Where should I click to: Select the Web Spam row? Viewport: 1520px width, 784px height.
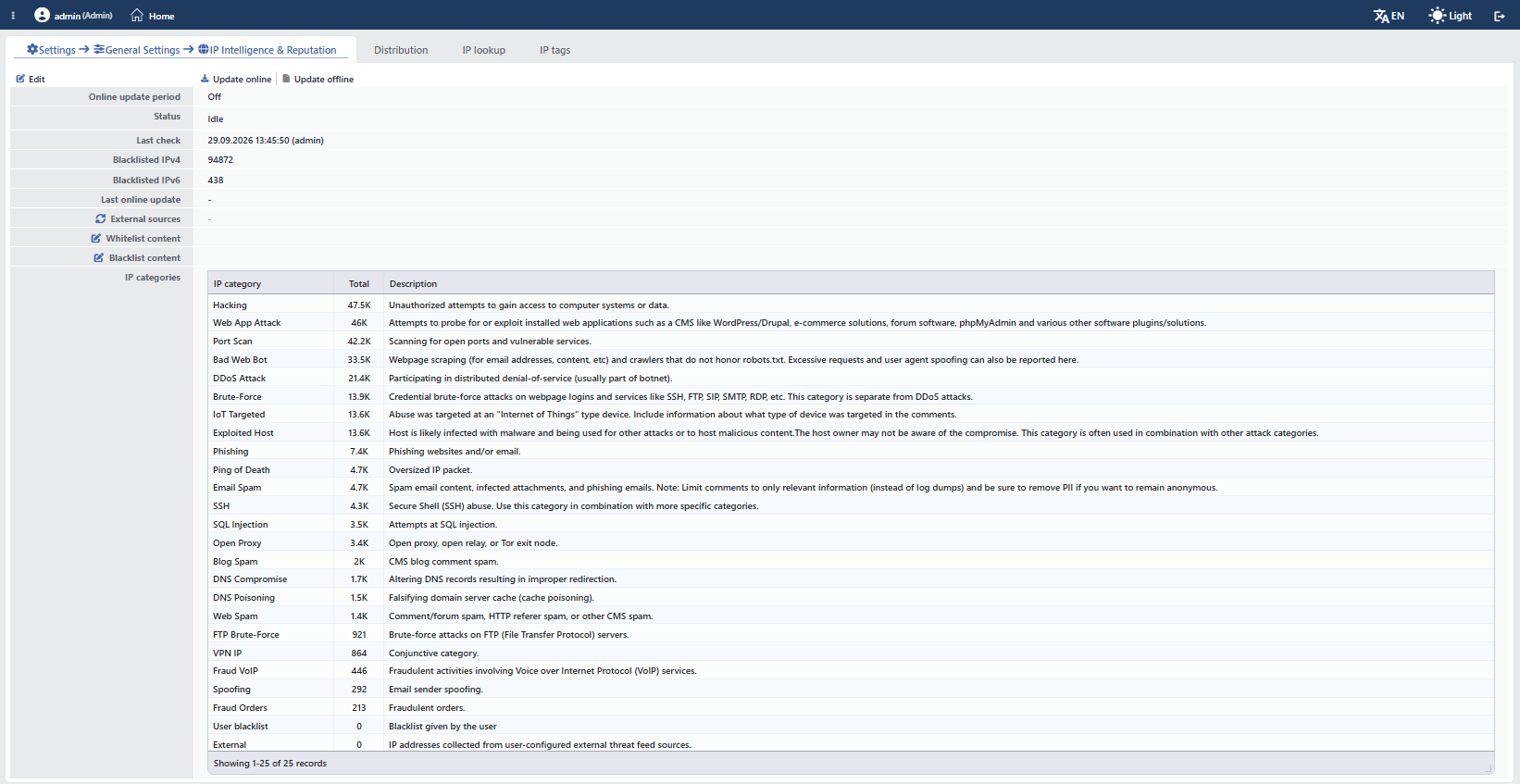[x=851, y=616]
